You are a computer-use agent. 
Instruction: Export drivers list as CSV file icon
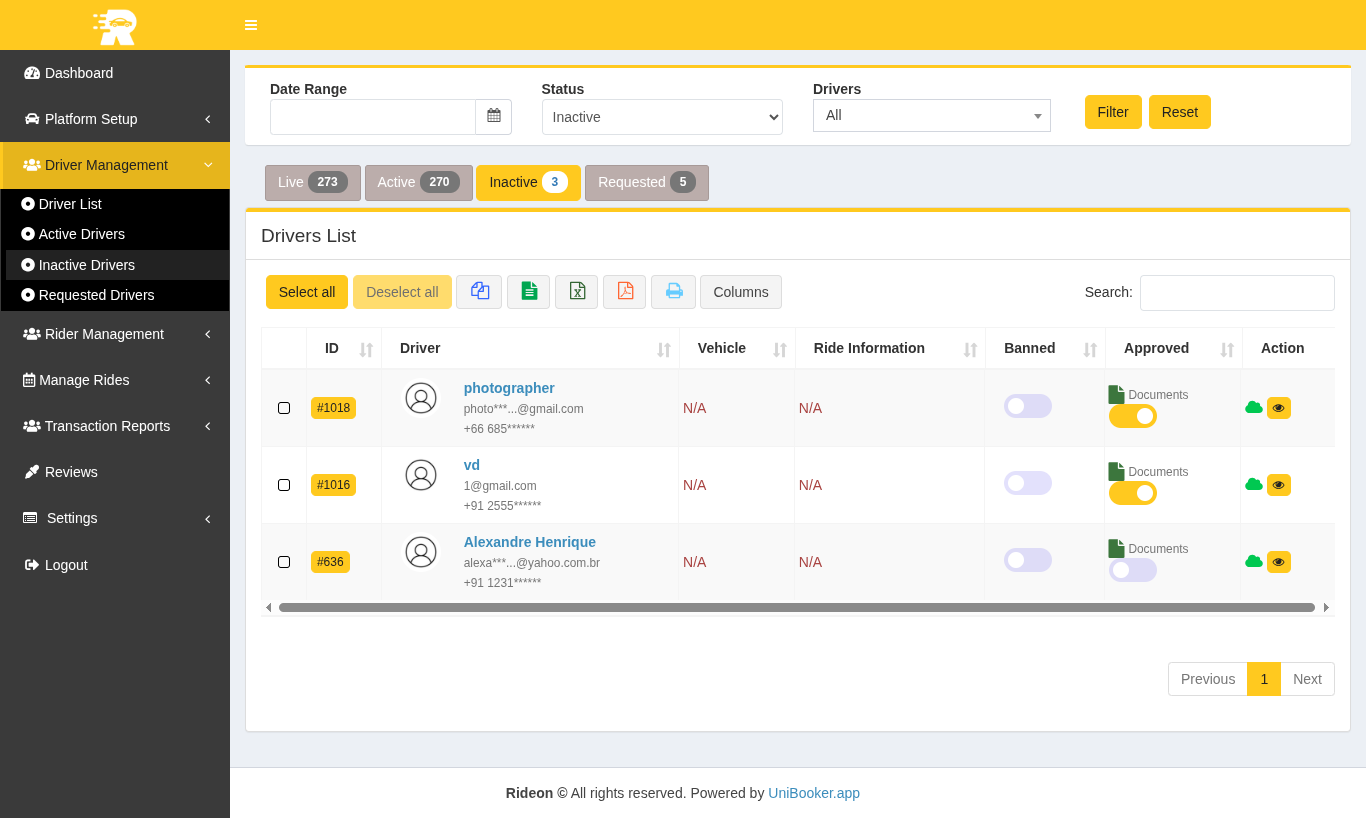pos(528,291)
